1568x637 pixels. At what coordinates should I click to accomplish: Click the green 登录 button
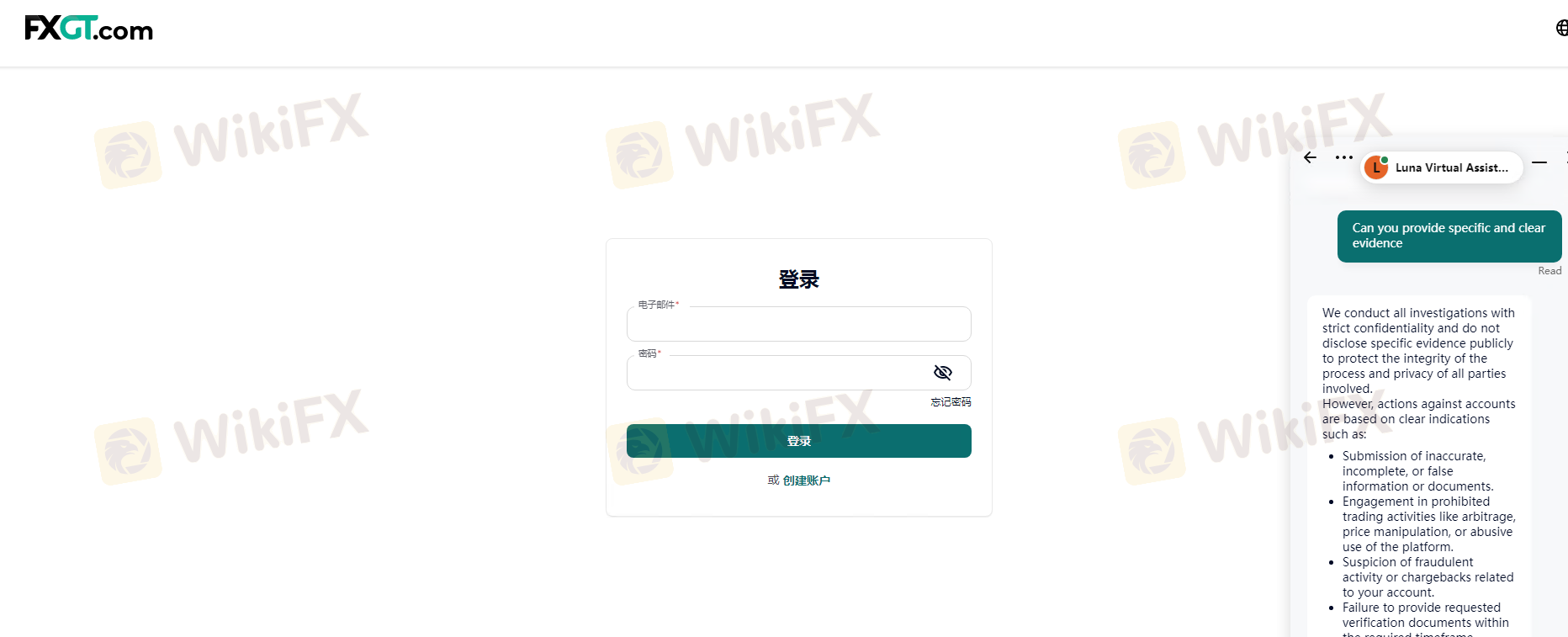click(798, 441)
